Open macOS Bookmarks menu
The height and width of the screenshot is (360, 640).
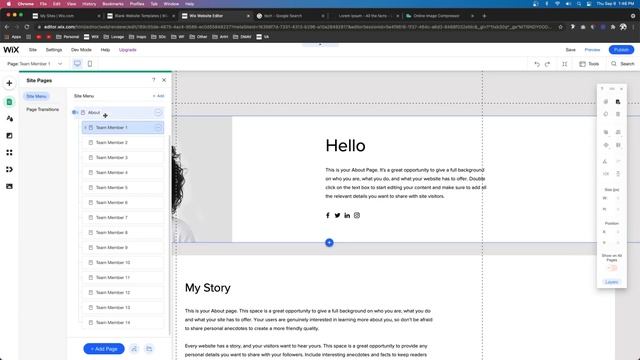(113, 4)
